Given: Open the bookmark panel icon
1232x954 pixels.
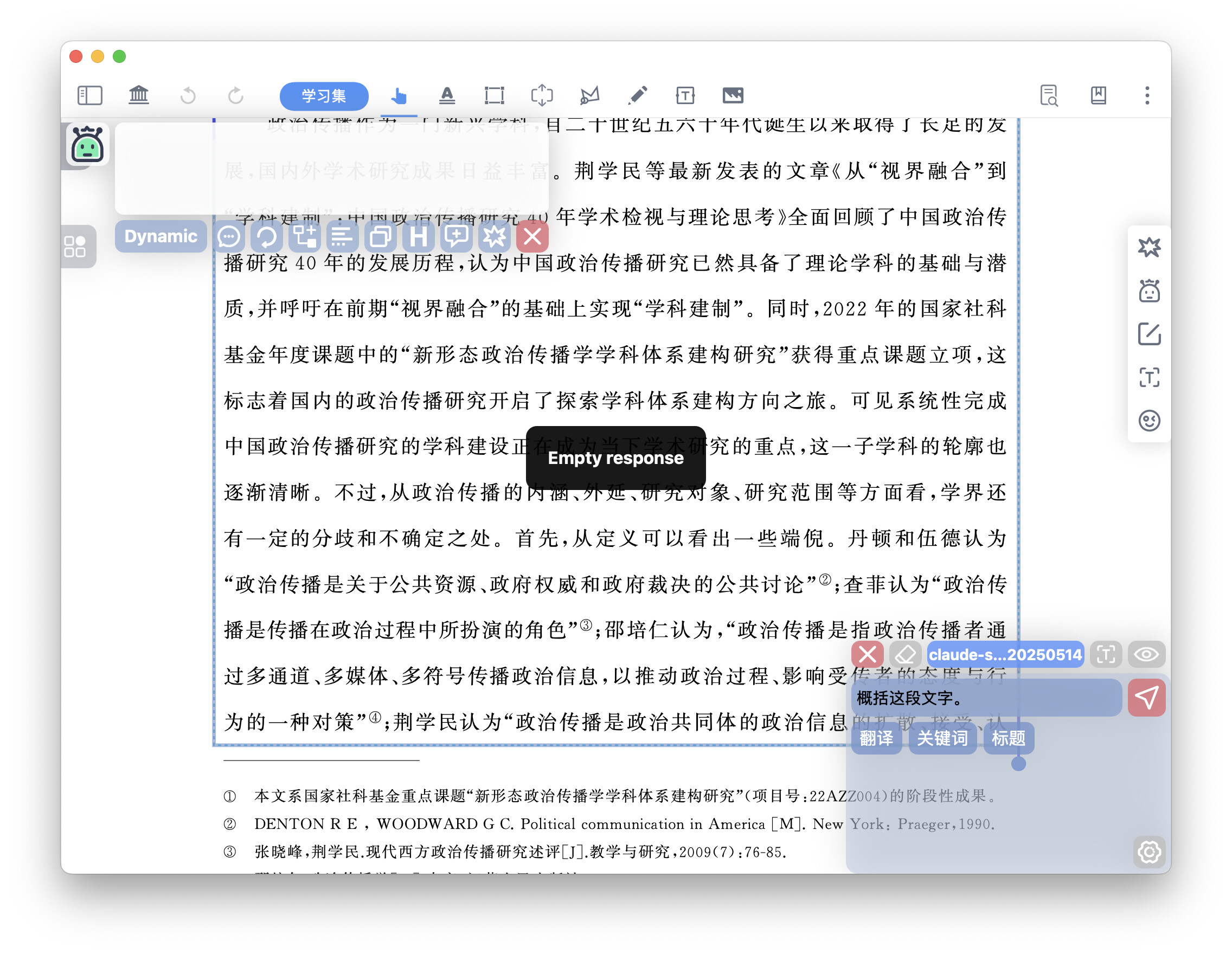Looking at the screenshot, I should 1098,95.
